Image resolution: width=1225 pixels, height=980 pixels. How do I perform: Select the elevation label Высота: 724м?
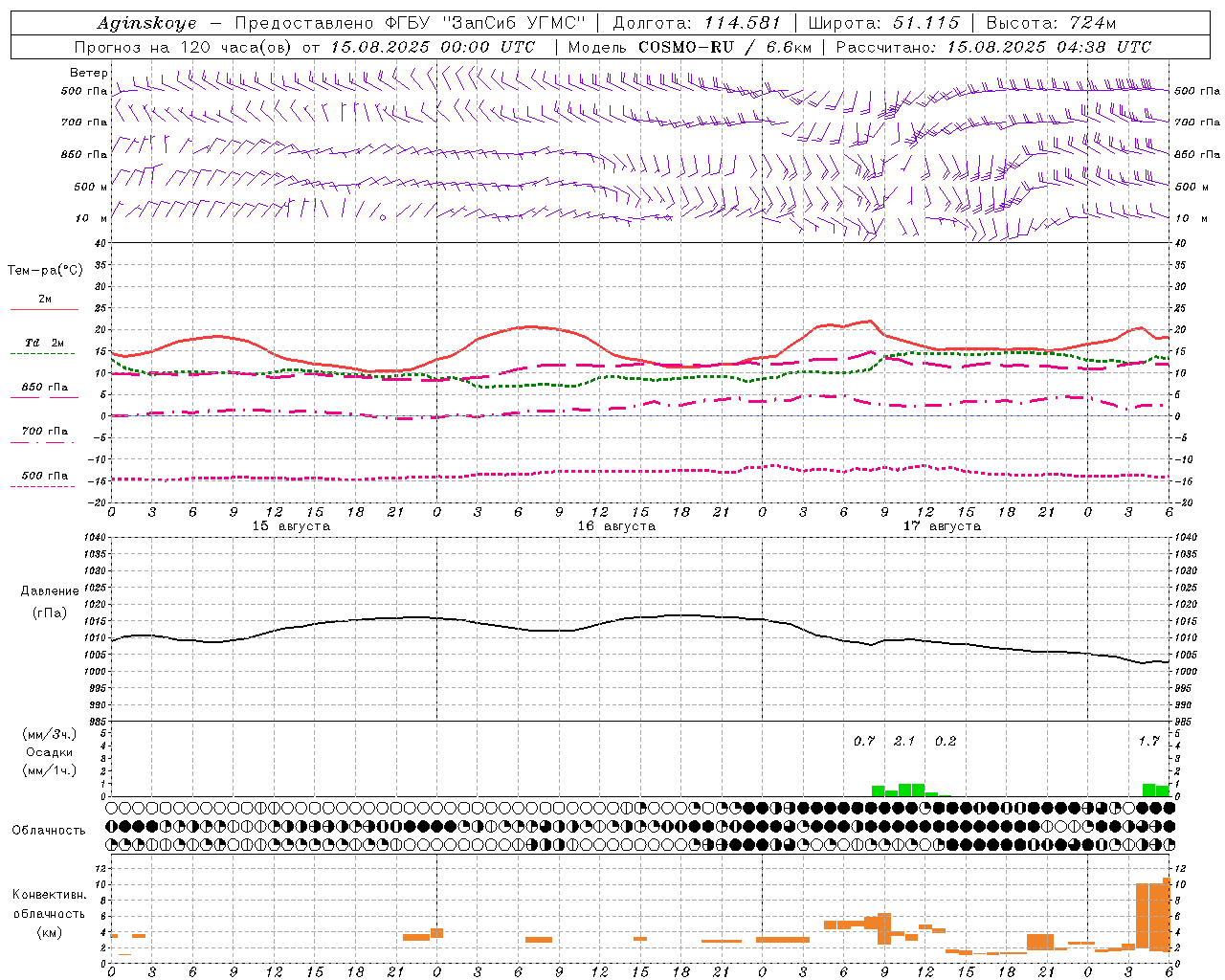[x=1051, y=23]
